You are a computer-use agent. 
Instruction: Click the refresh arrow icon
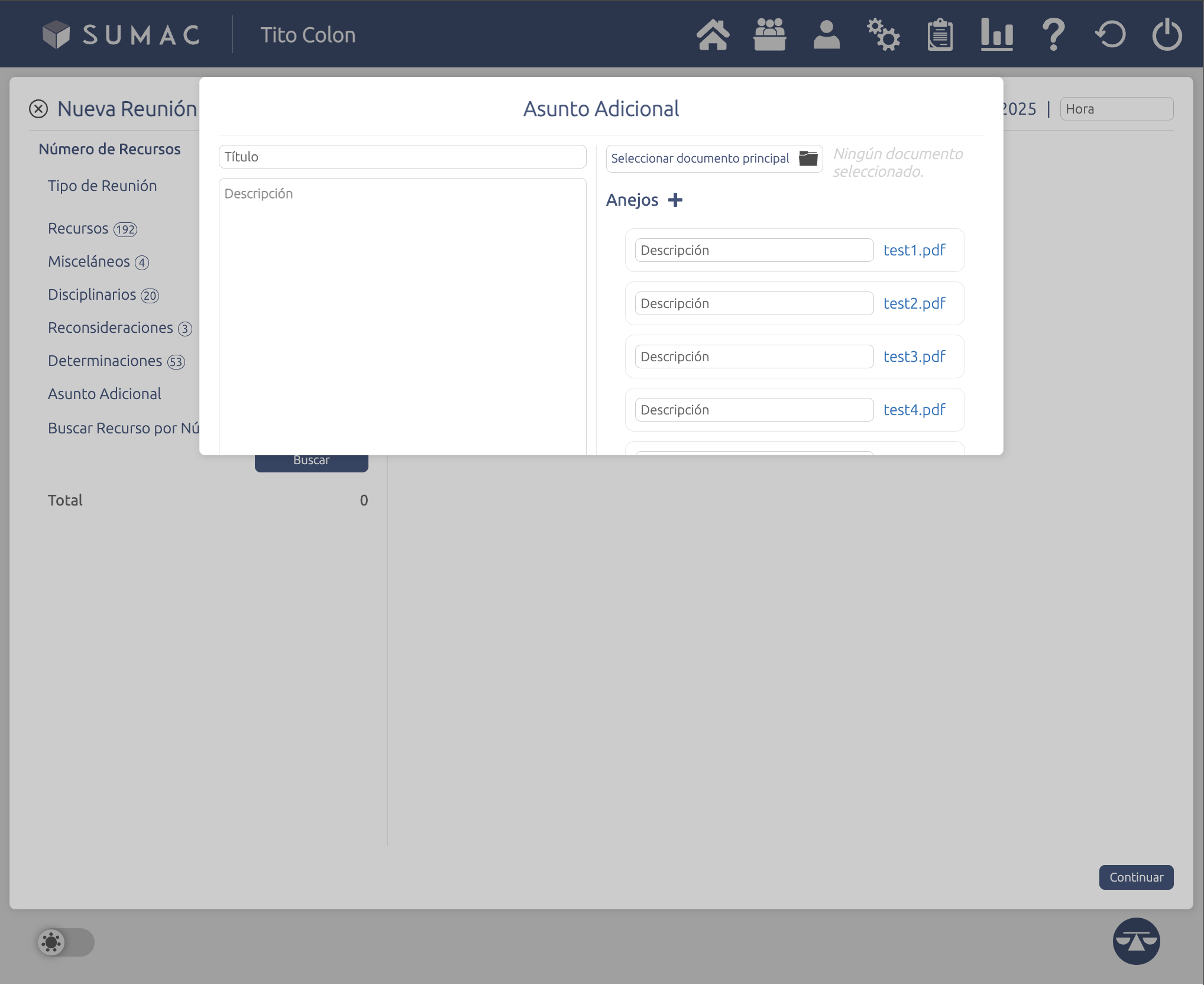[x=1110, y=35]
